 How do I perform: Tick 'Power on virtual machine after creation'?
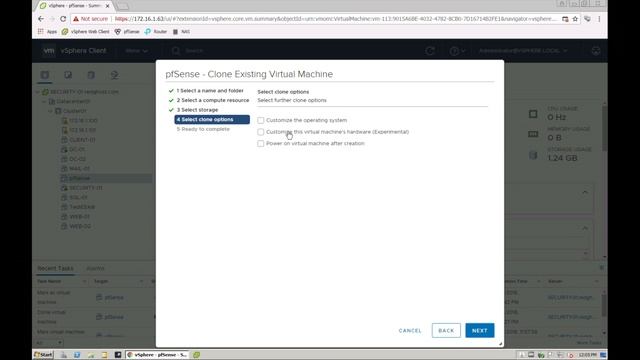260,144
